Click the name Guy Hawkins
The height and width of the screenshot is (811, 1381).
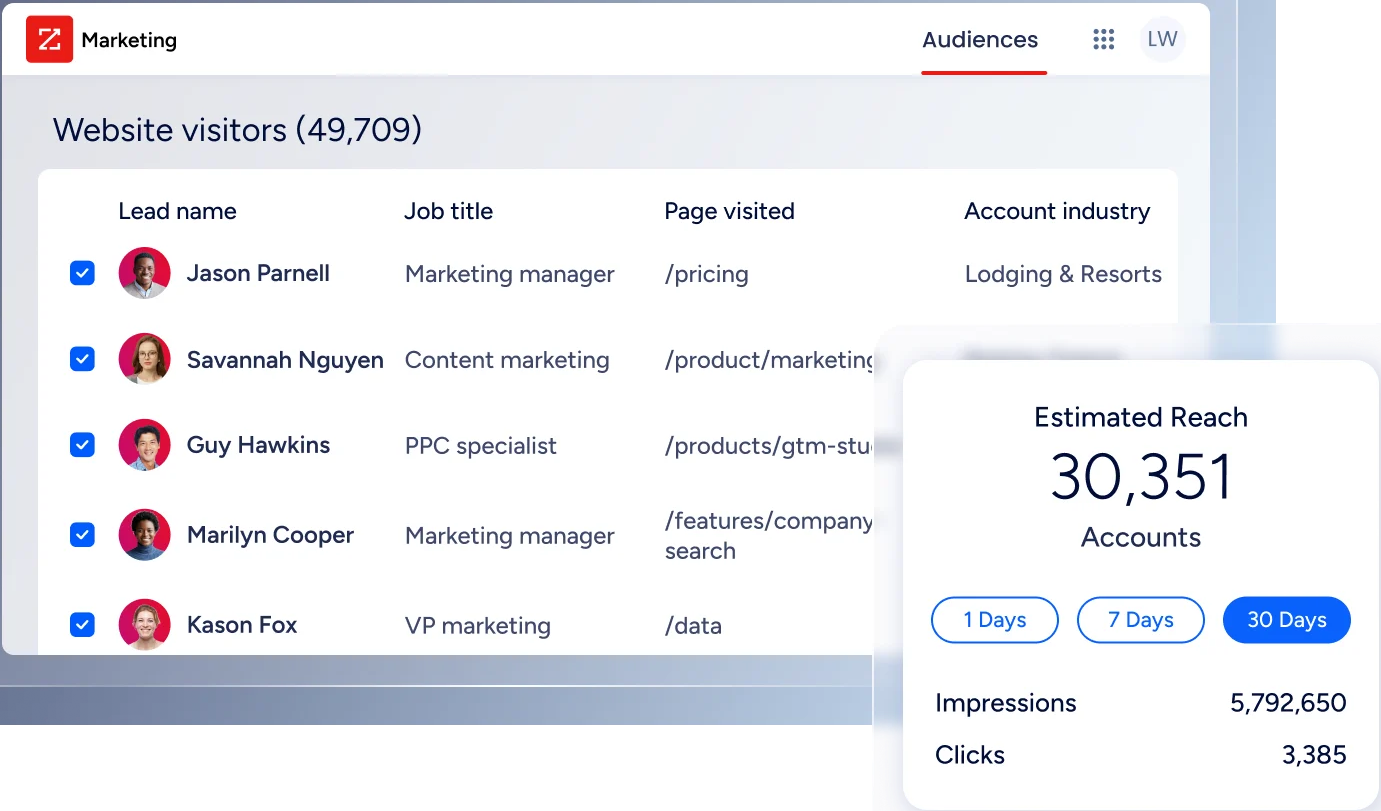coord(258,445)
